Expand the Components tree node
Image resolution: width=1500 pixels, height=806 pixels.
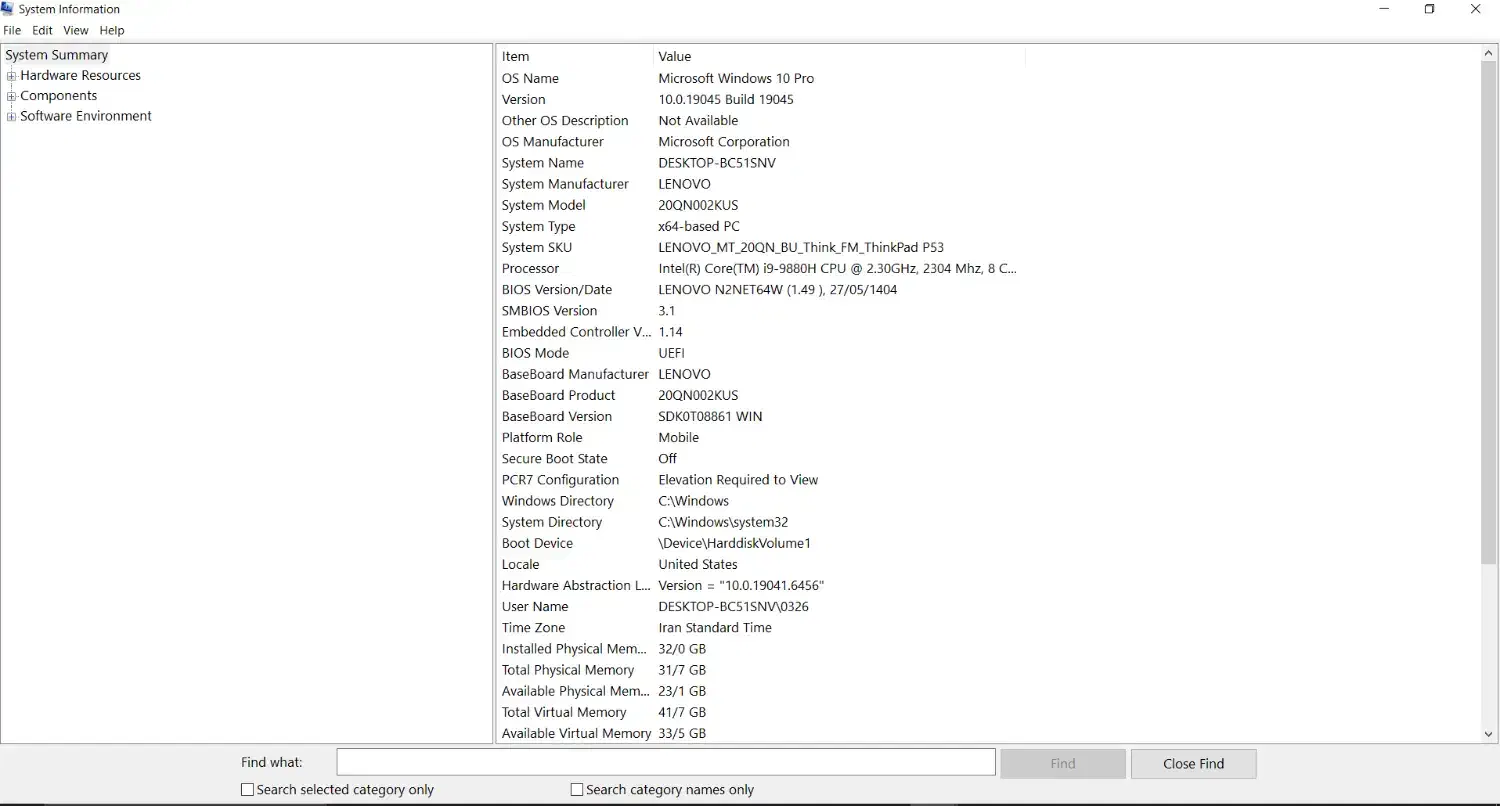[x=11, y=97]
